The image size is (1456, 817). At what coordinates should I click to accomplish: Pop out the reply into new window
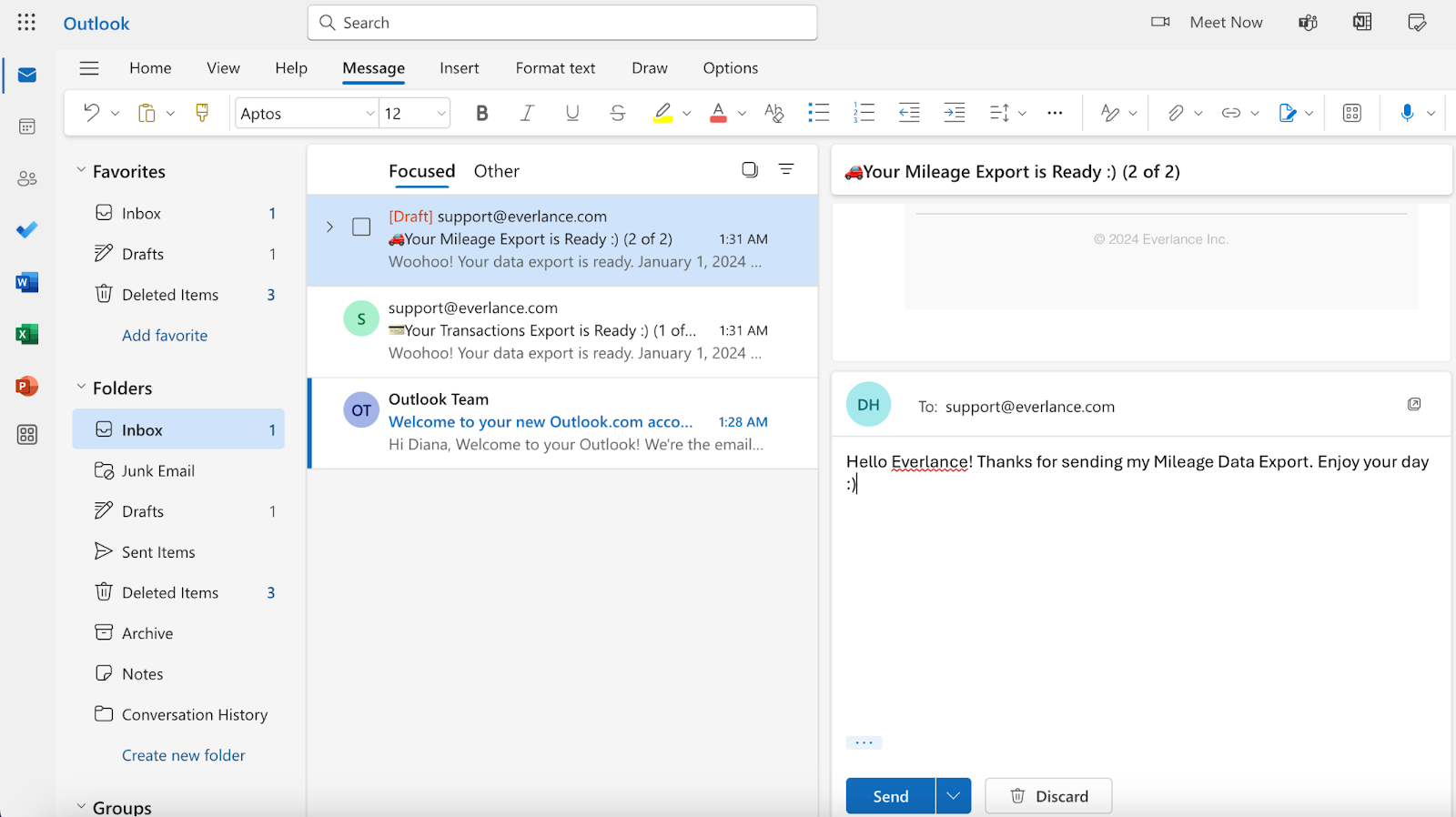(1414, 405)
